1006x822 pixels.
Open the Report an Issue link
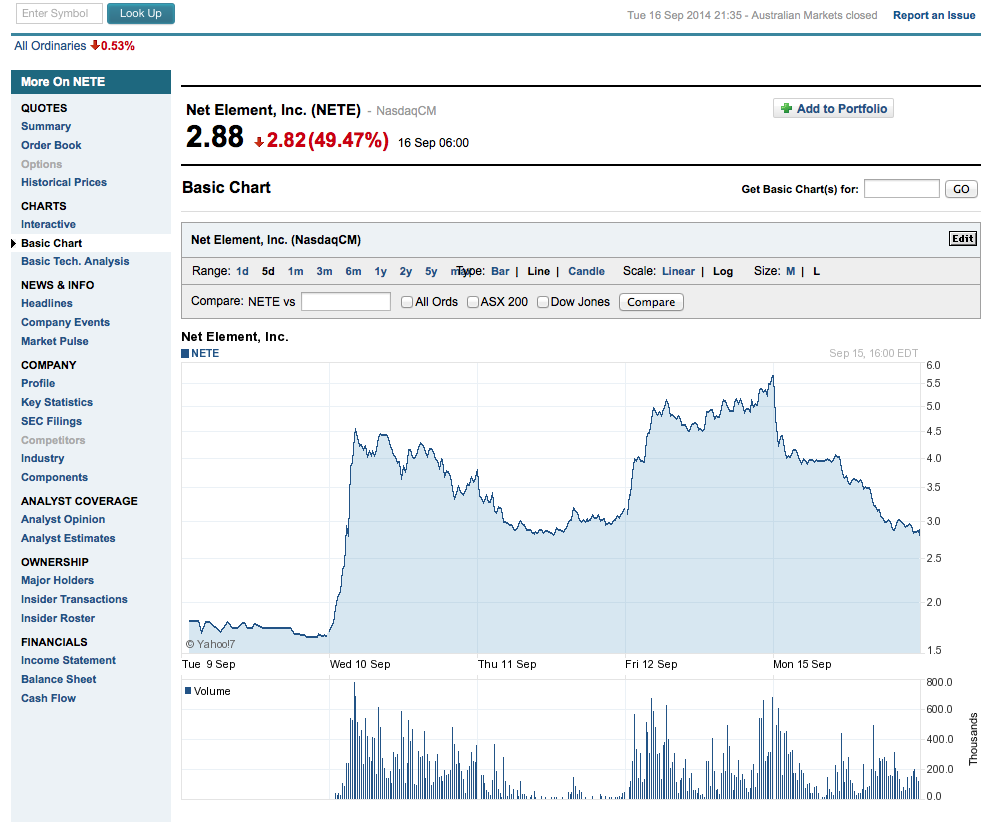(934, 15)
